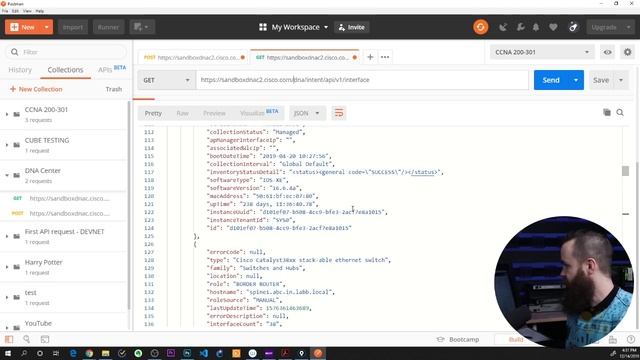This screenshot has height=360, width=640.
Task: Click the Windows Start button
Action: click(7, 353)
